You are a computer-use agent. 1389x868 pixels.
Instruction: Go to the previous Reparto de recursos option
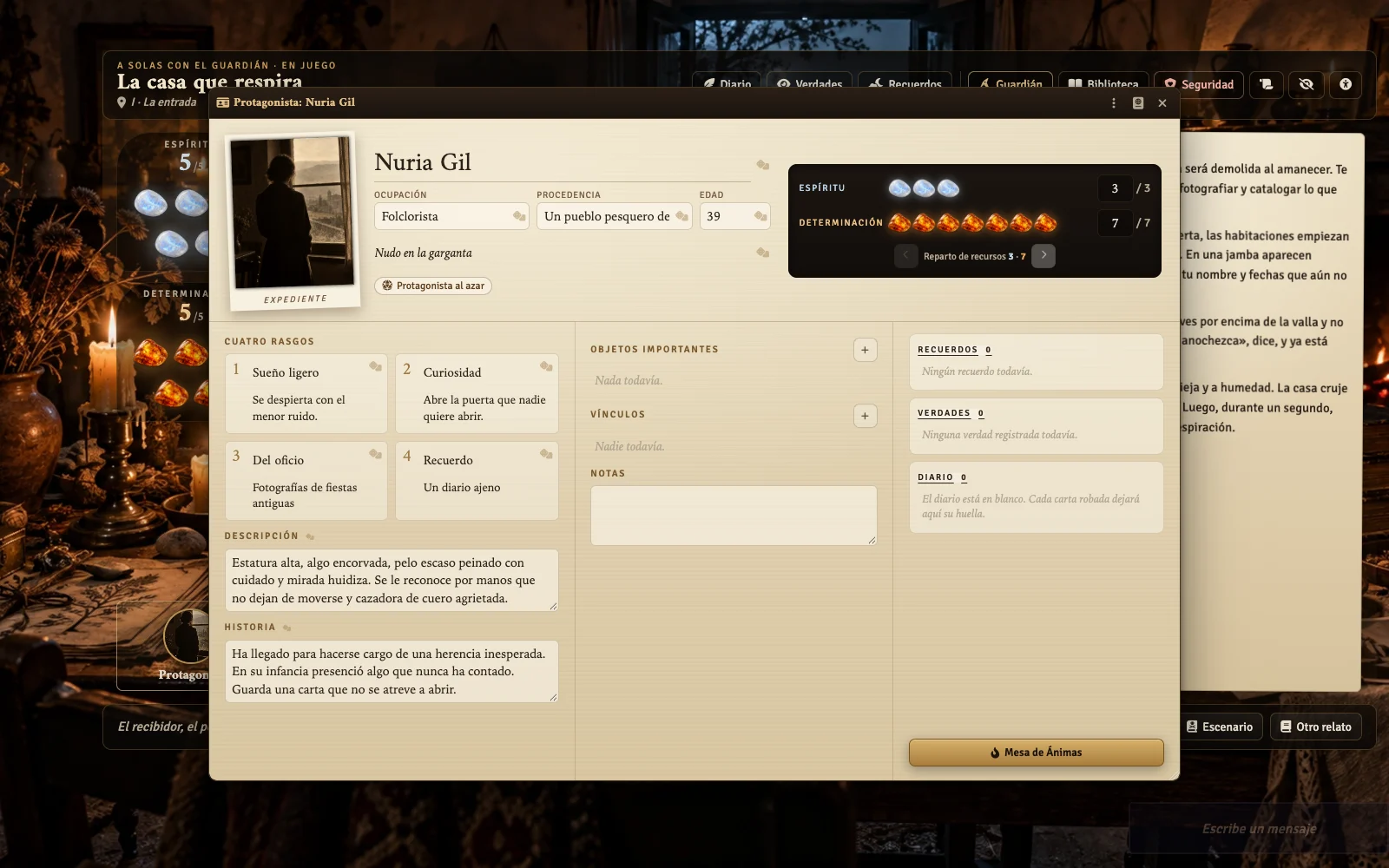(905, 256)
